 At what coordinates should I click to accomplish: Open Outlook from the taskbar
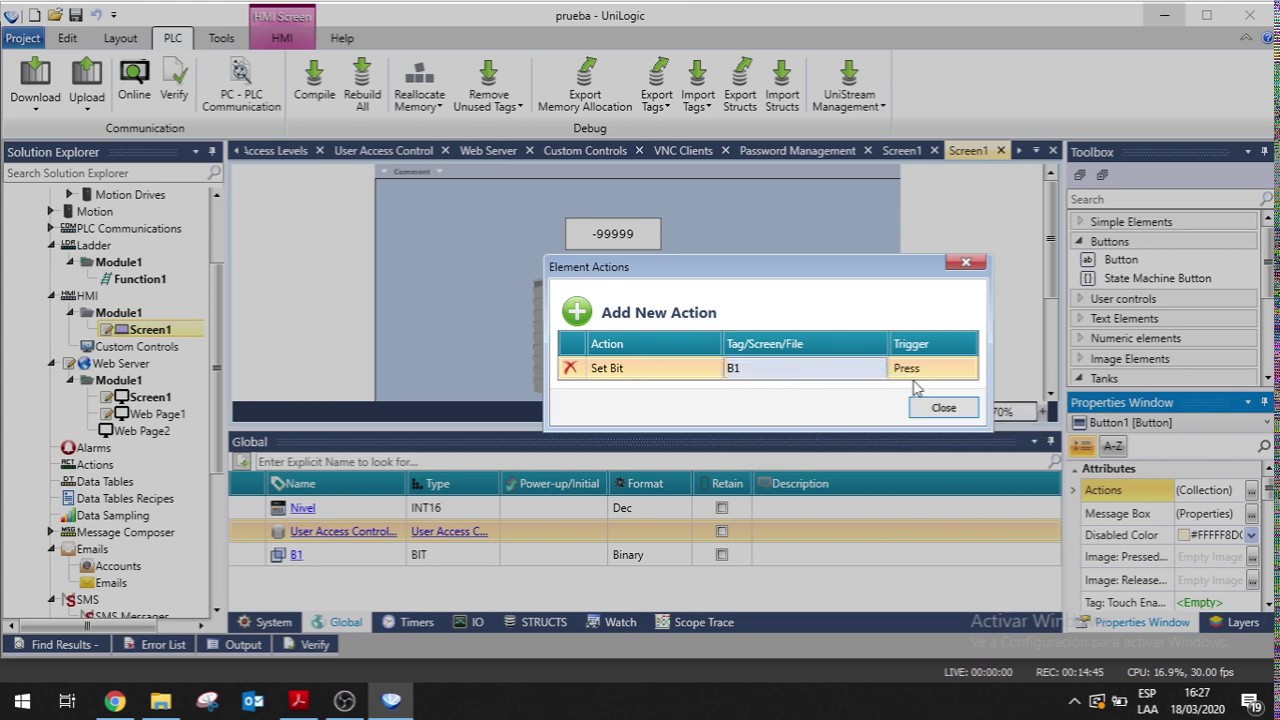click(x=253, y=701)
